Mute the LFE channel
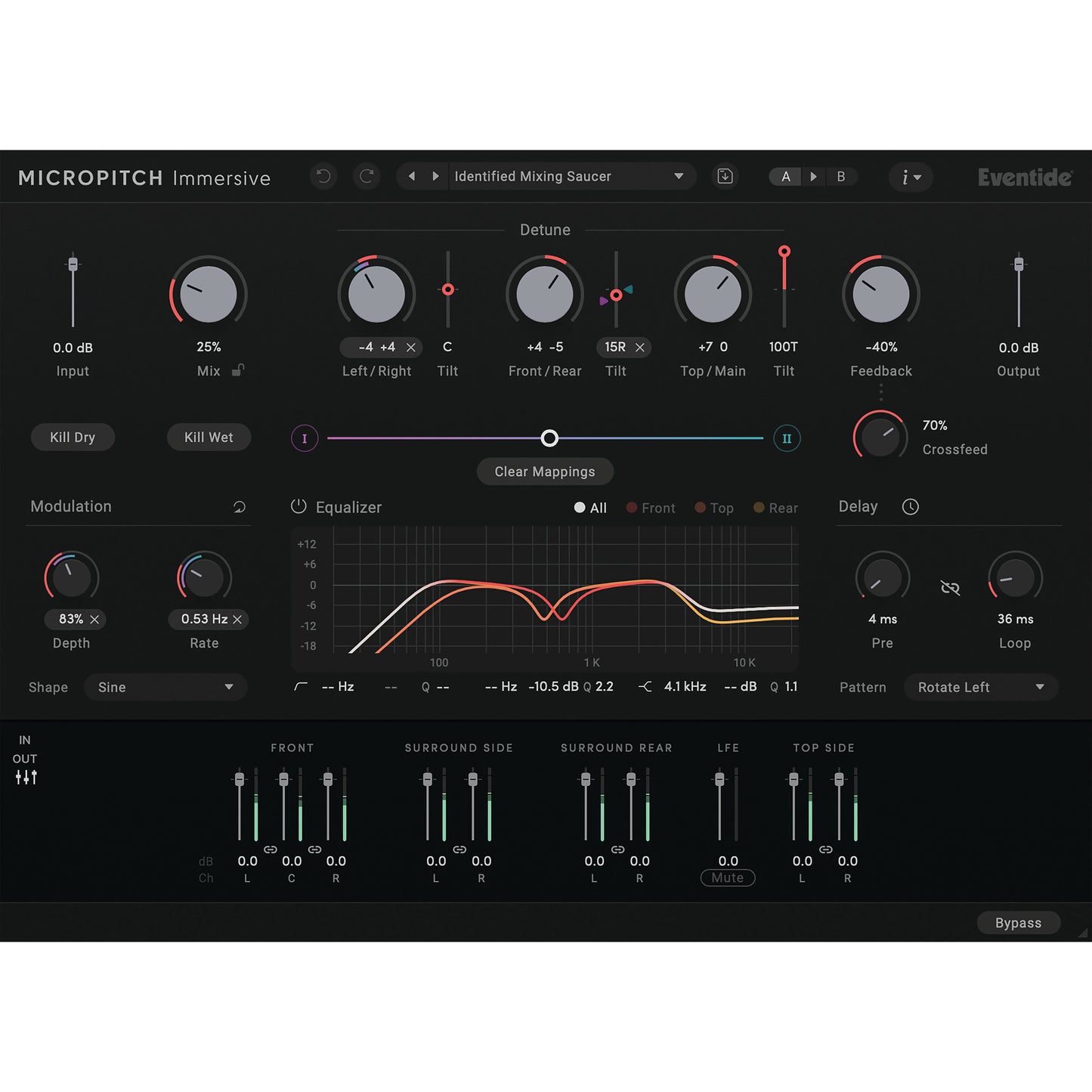 click(x=727, y=877)
